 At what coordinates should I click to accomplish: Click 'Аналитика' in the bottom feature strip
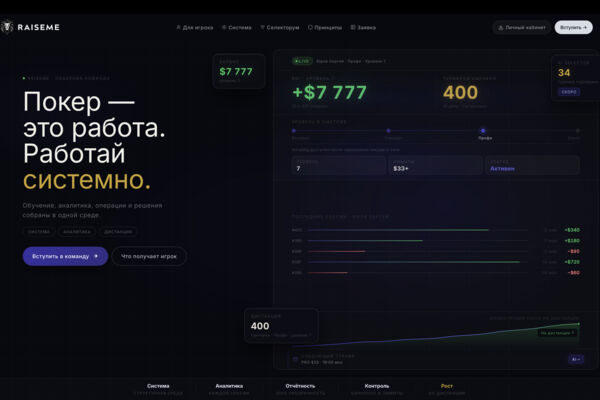(229, 386)
